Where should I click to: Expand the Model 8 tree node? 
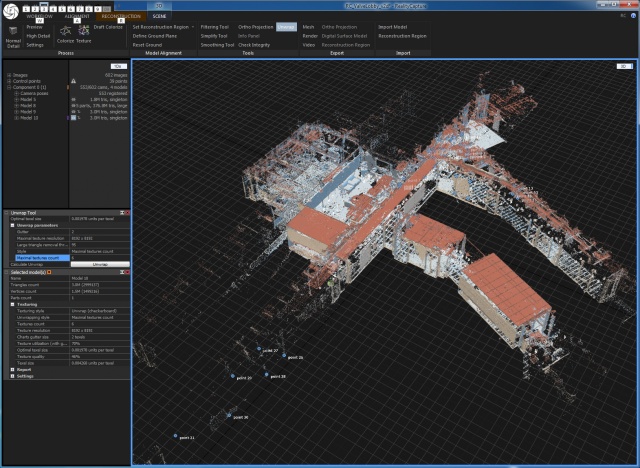coord(16,106)
